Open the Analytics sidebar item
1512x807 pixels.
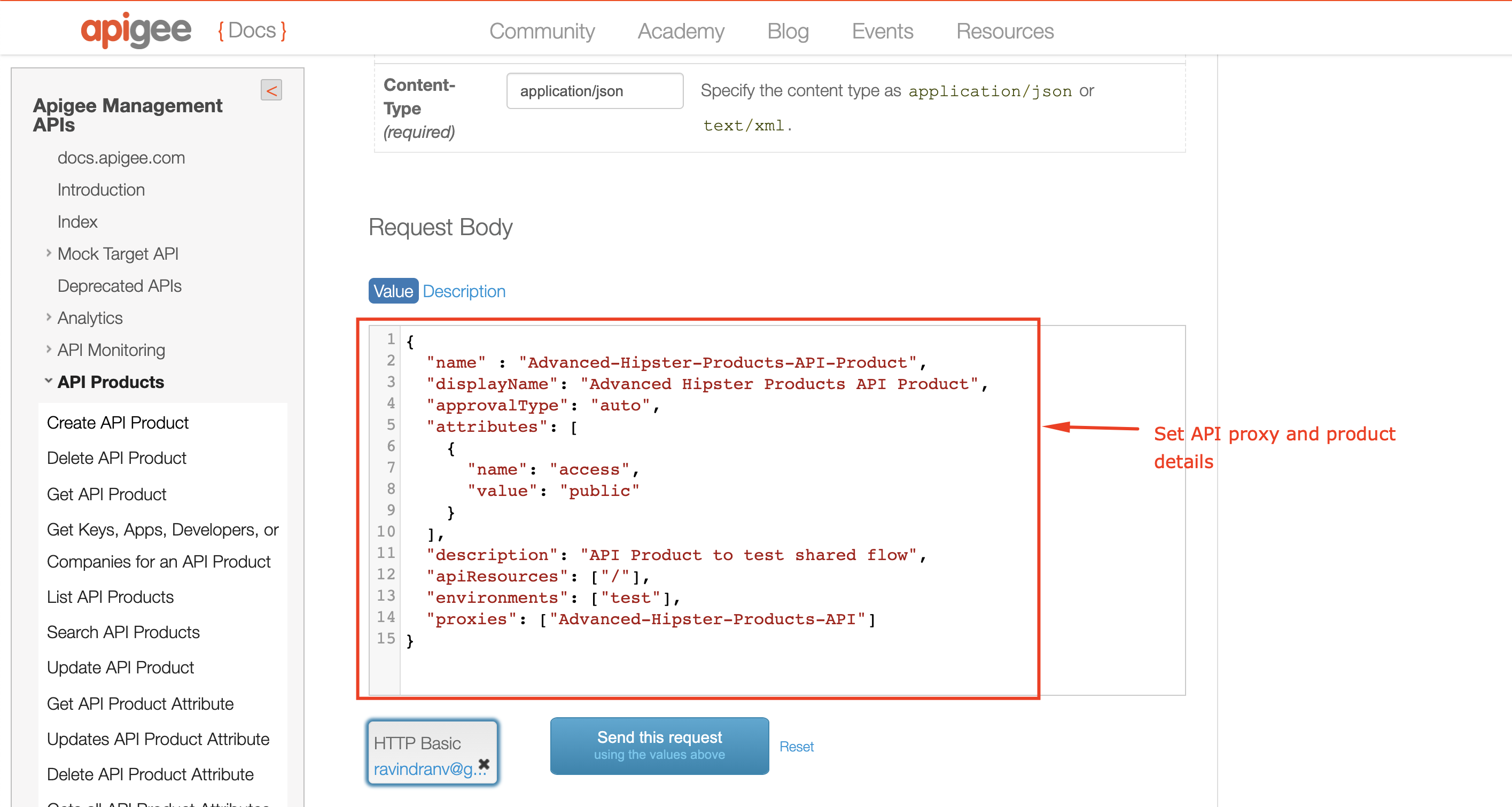tap(90, 318)
